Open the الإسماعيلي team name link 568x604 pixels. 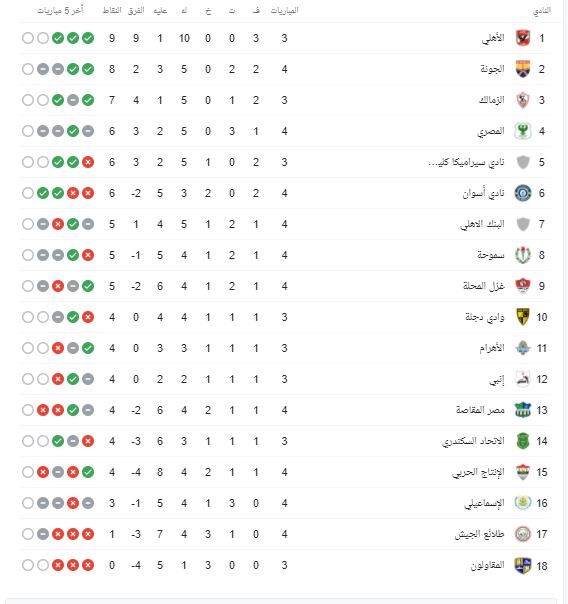click(x=484, y=503)
